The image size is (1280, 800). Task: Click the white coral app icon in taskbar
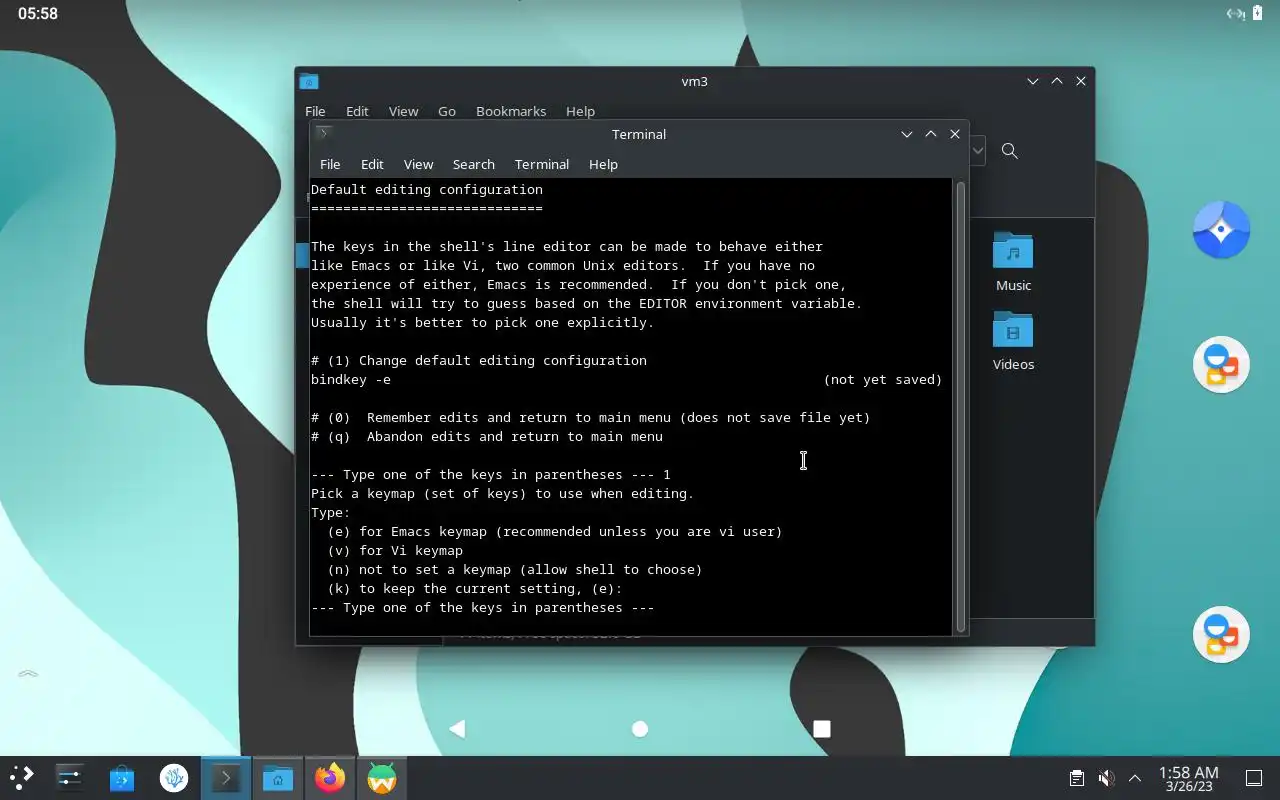[174, 778]
